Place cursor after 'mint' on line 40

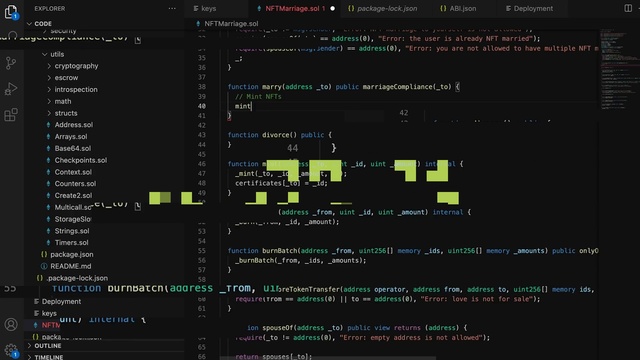(x=252, y=106)
